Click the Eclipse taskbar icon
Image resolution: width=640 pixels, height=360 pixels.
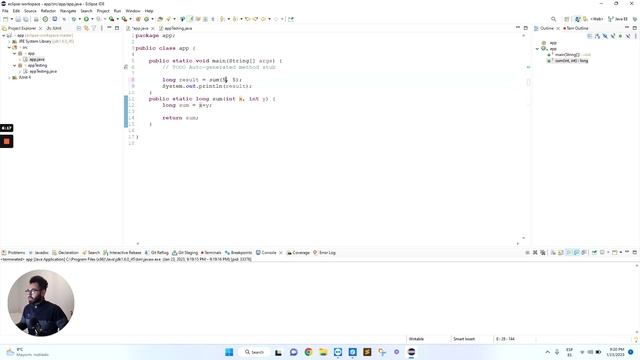(411, 352)
